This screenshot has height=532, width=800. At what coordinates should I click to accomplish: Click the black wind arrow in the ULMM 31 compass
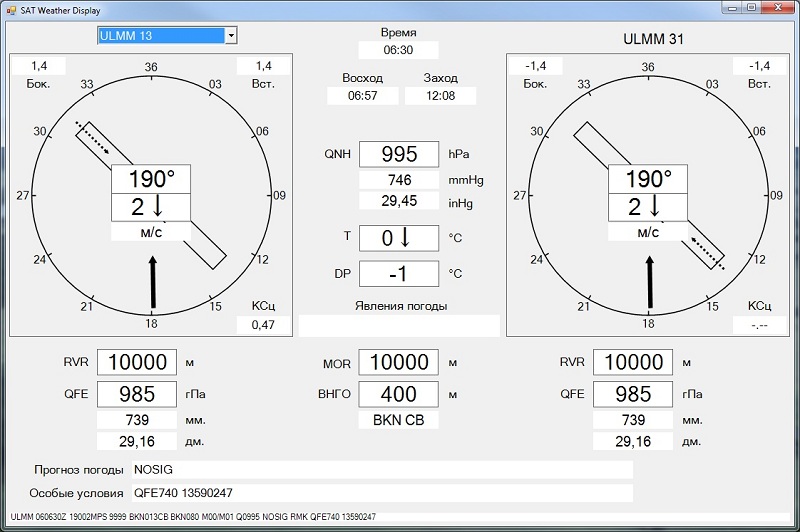click(650, 282)
